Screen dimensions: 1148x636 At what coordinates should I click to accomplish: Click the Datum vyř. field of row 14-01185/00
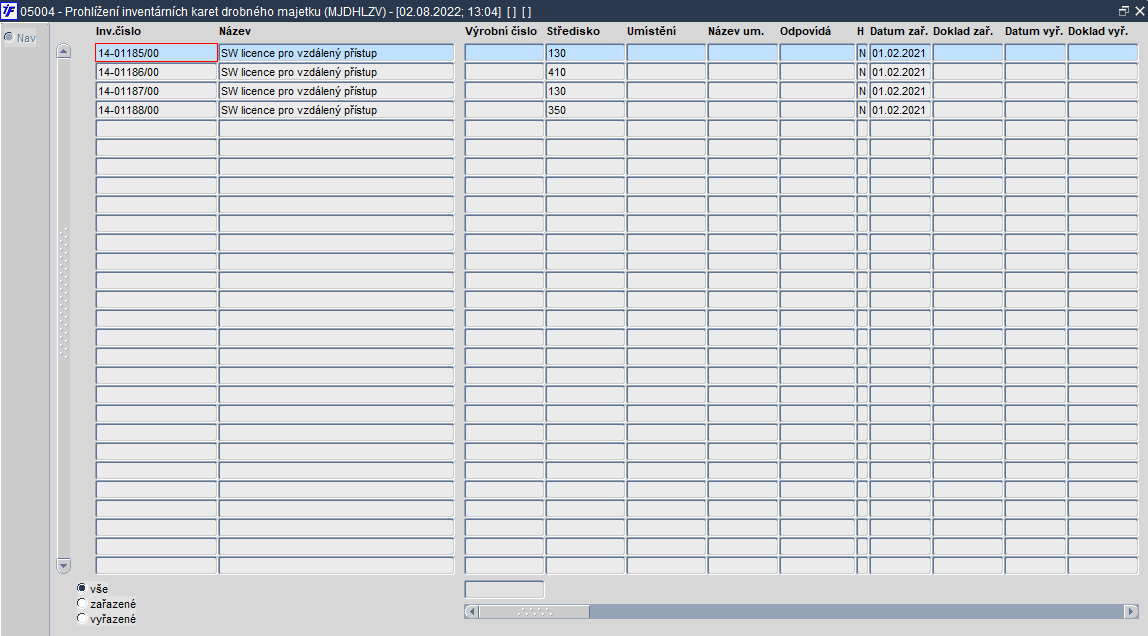point(1035,53)
